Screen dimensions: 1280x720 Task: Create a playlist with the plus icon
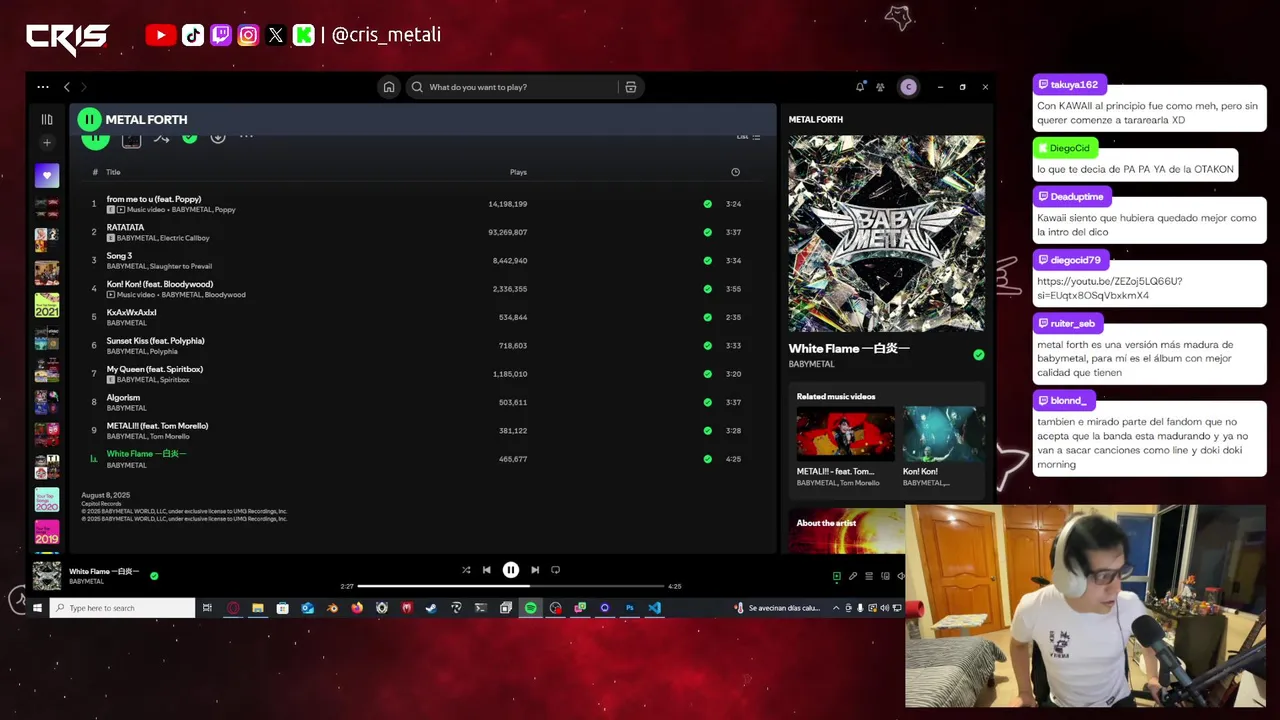[x=47, y=143]
